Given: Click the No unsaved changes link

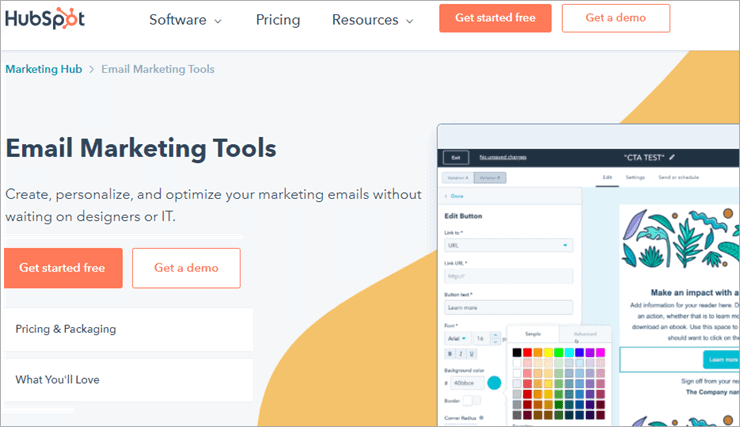Looking at the screenshot, I should pyautogui.click(x=503, y=157).
